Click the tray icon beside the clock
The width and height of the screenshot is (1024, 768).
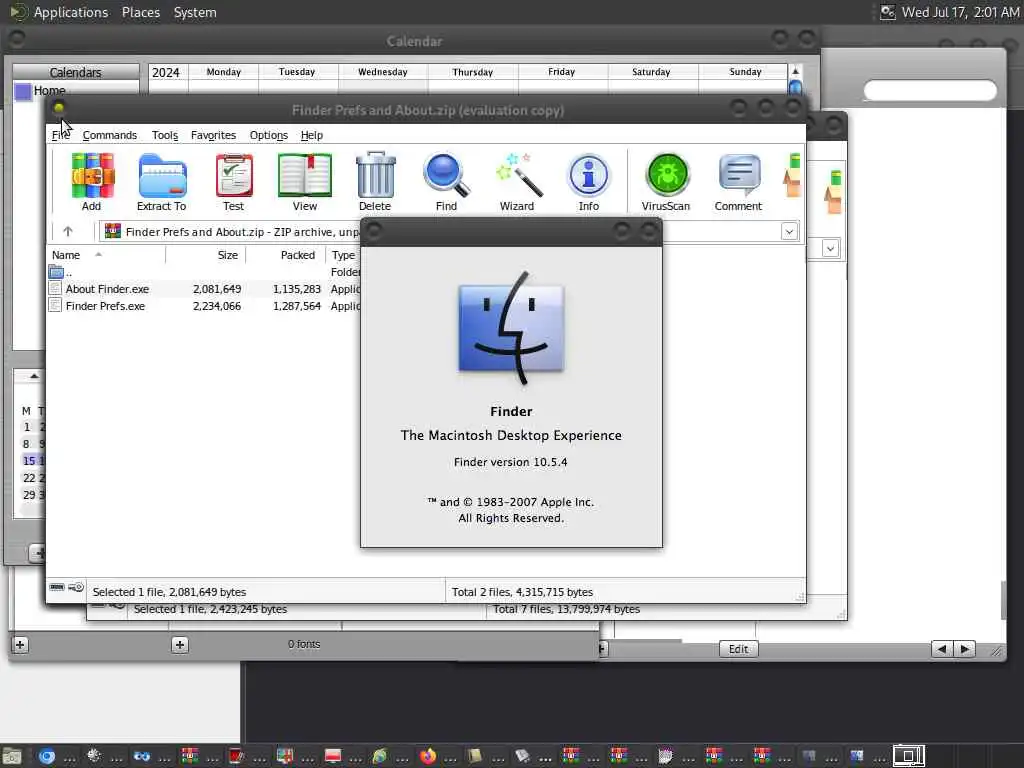pyautogui.click(x=888, y=12)
